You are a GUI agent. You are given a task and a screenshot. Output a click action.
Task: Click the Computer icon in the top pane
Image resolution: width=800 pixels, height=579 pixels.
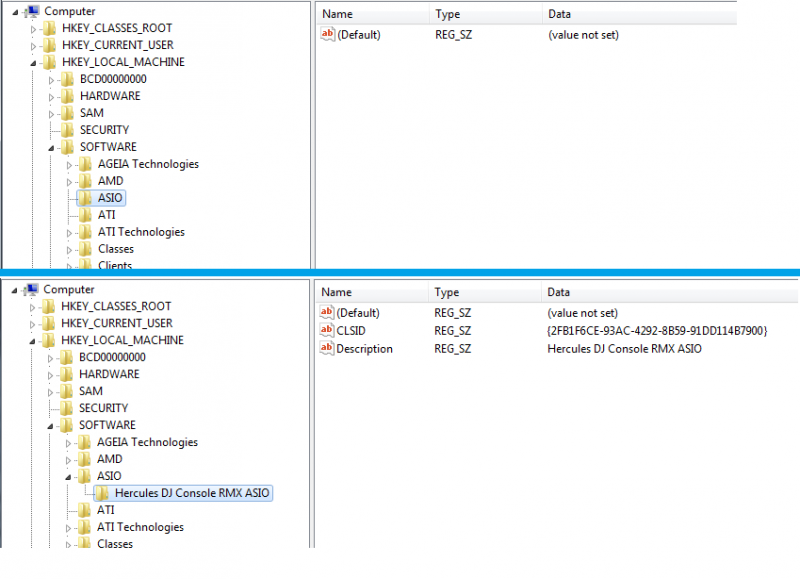pos(32,11)
